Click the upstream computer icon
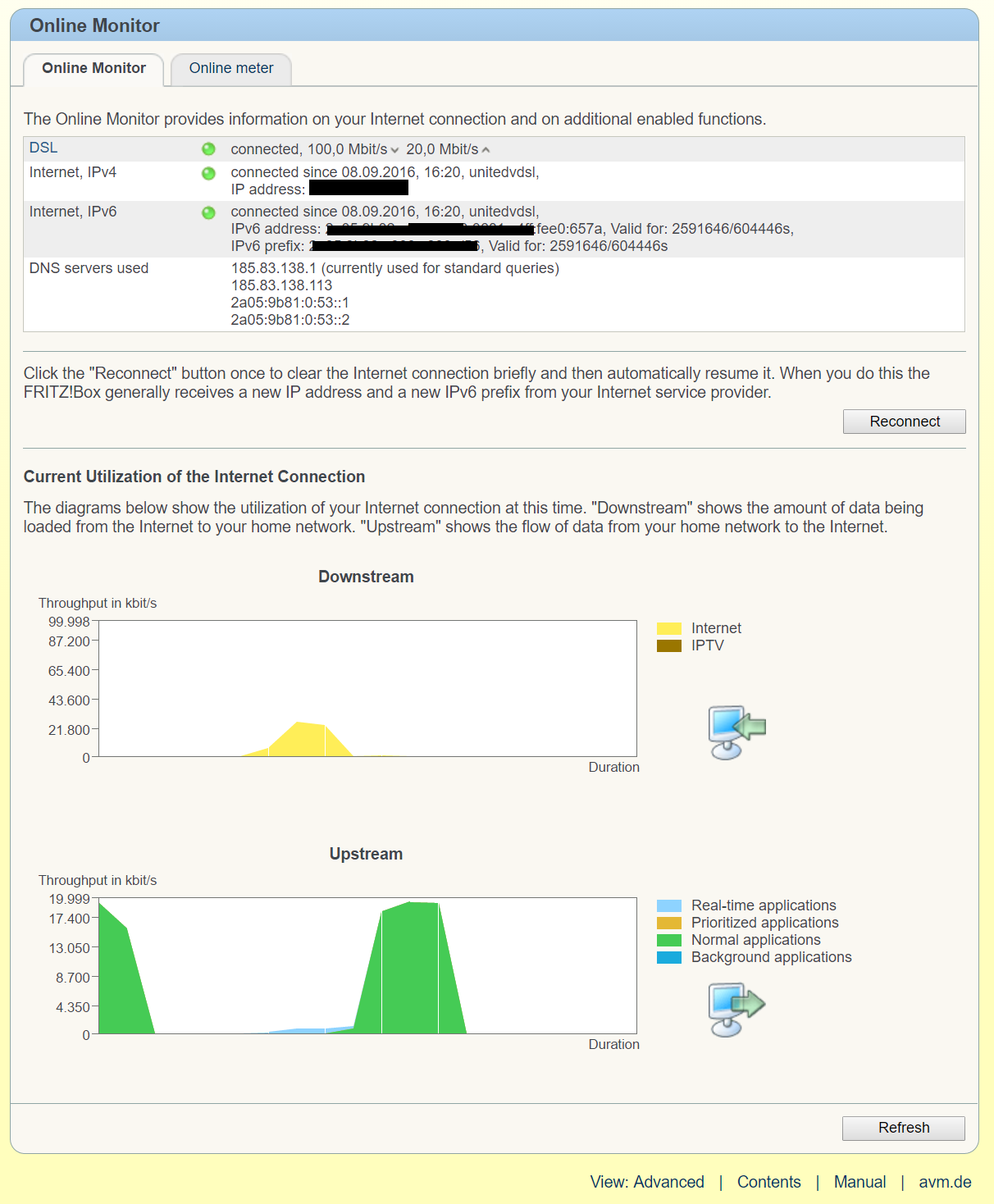The width and height of the screenshot is (994, 1204). click(736, 1009)
